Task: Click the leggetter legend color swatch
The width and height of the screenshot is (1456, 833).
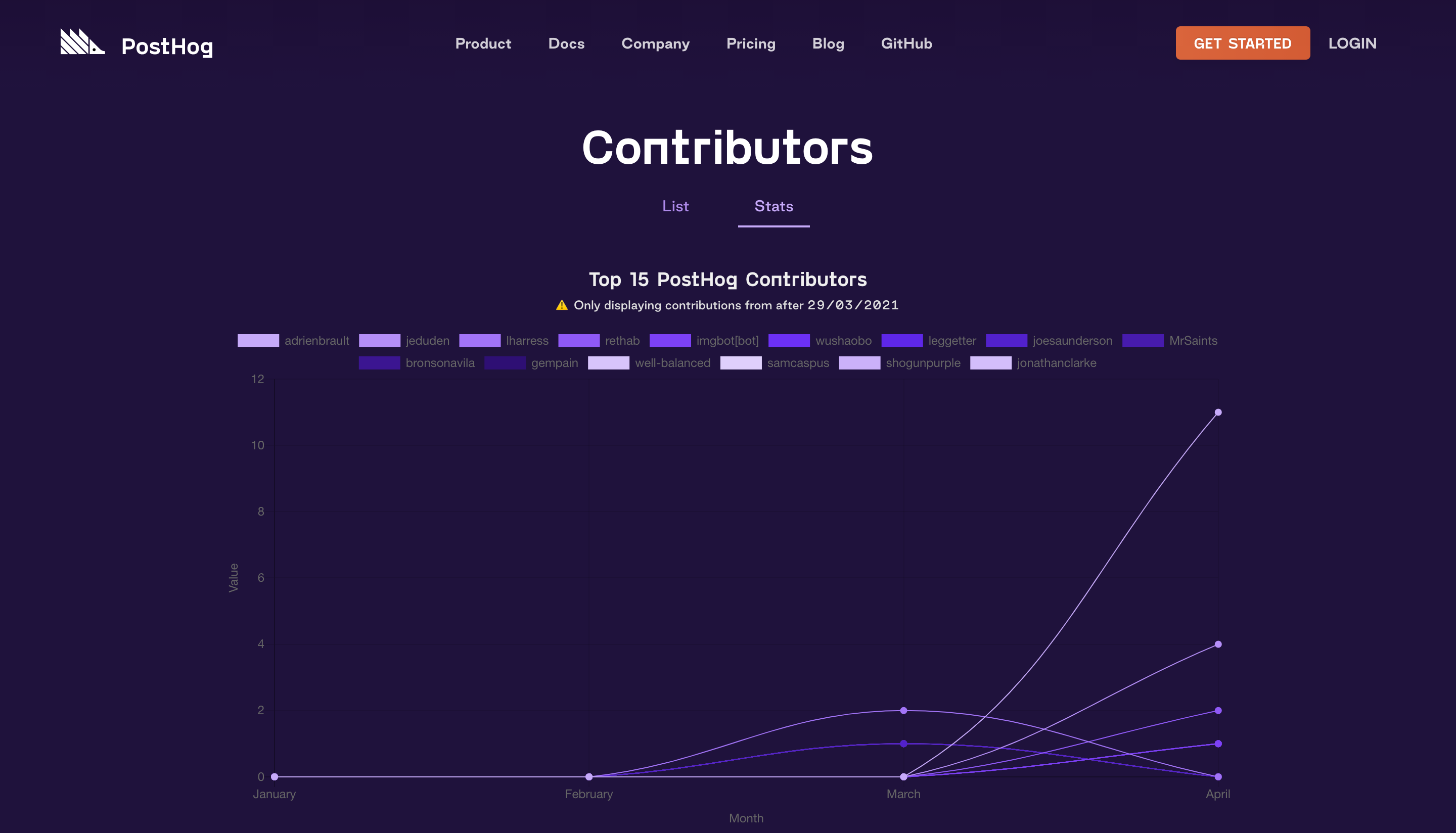Action: tap(901, 341)
